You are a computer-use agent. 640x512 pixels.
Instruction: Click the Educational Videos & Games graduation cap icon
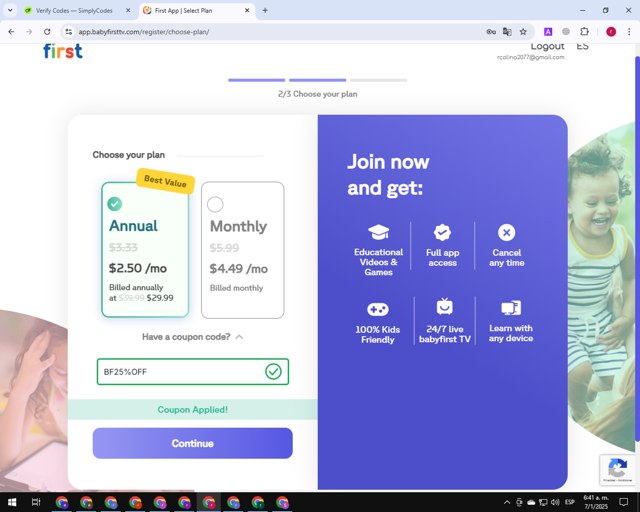point(378,232)
